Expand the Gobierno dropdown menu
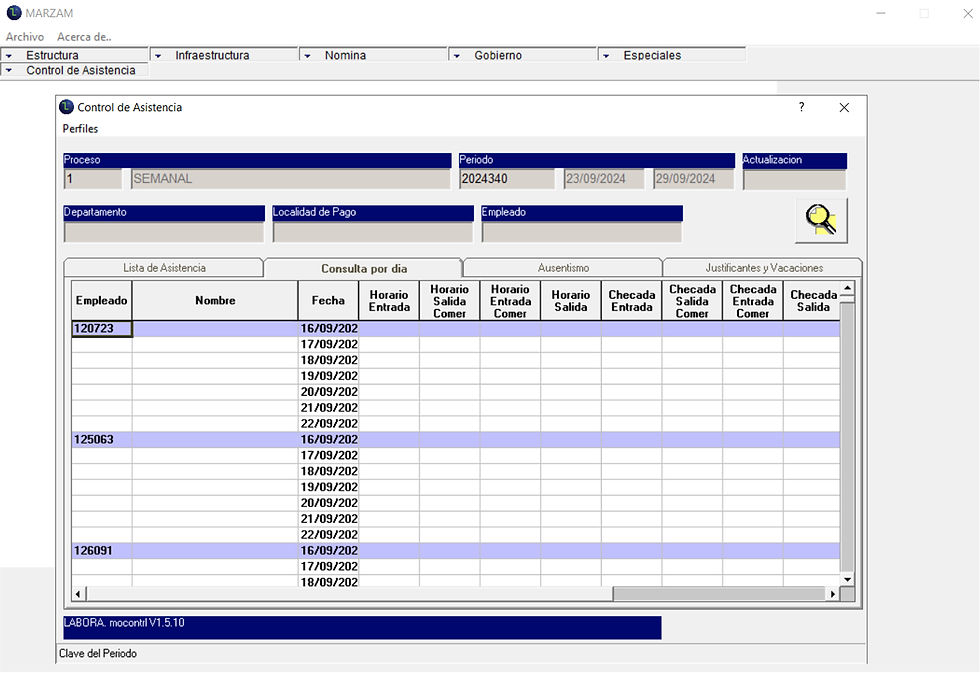 point(522,55)
